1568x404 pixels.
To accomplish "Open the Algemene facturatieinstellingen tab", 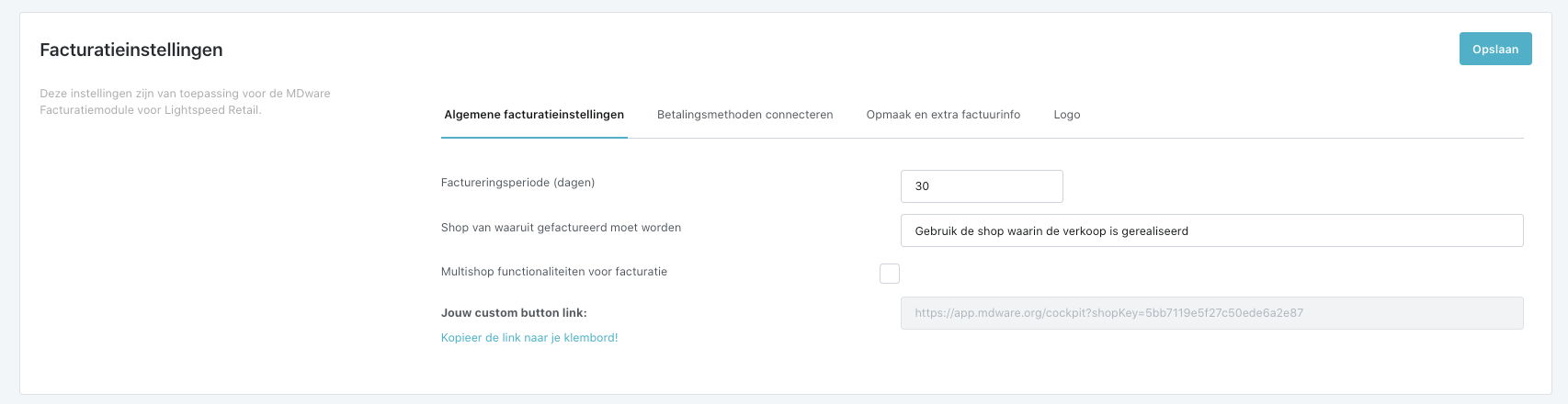I will [534, 115].
